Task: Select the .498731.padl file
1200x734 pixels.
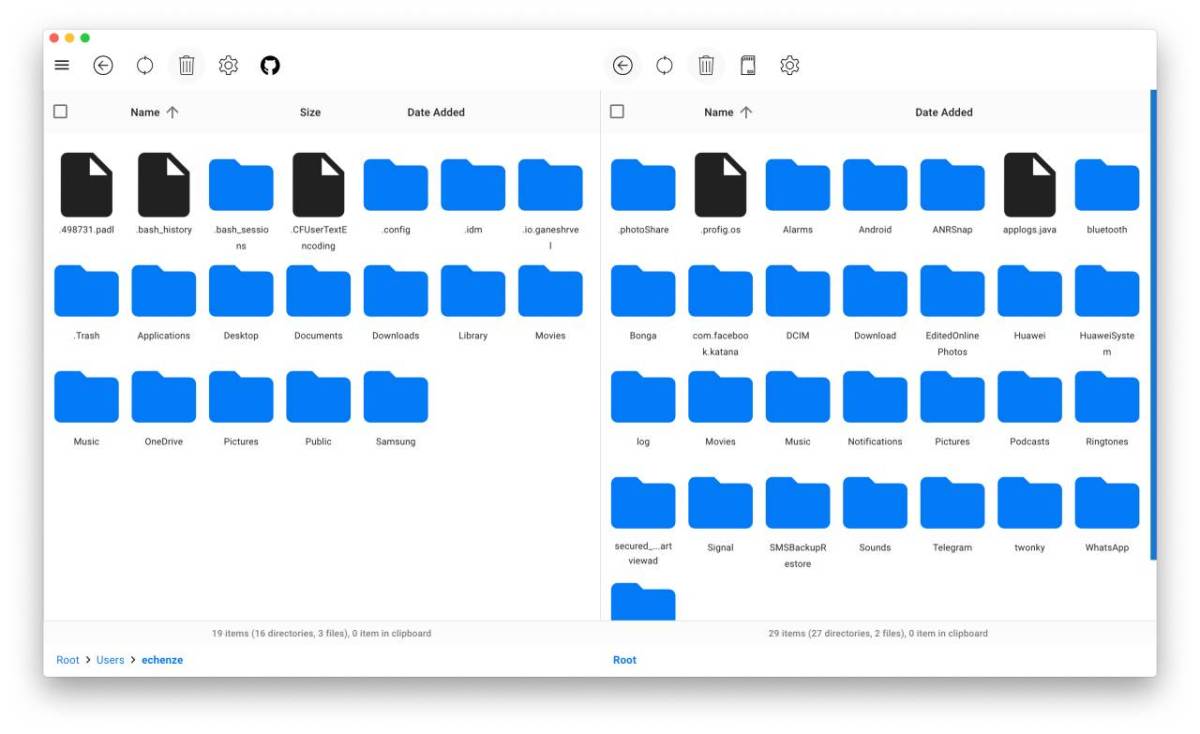Action: tap(86, 195)
